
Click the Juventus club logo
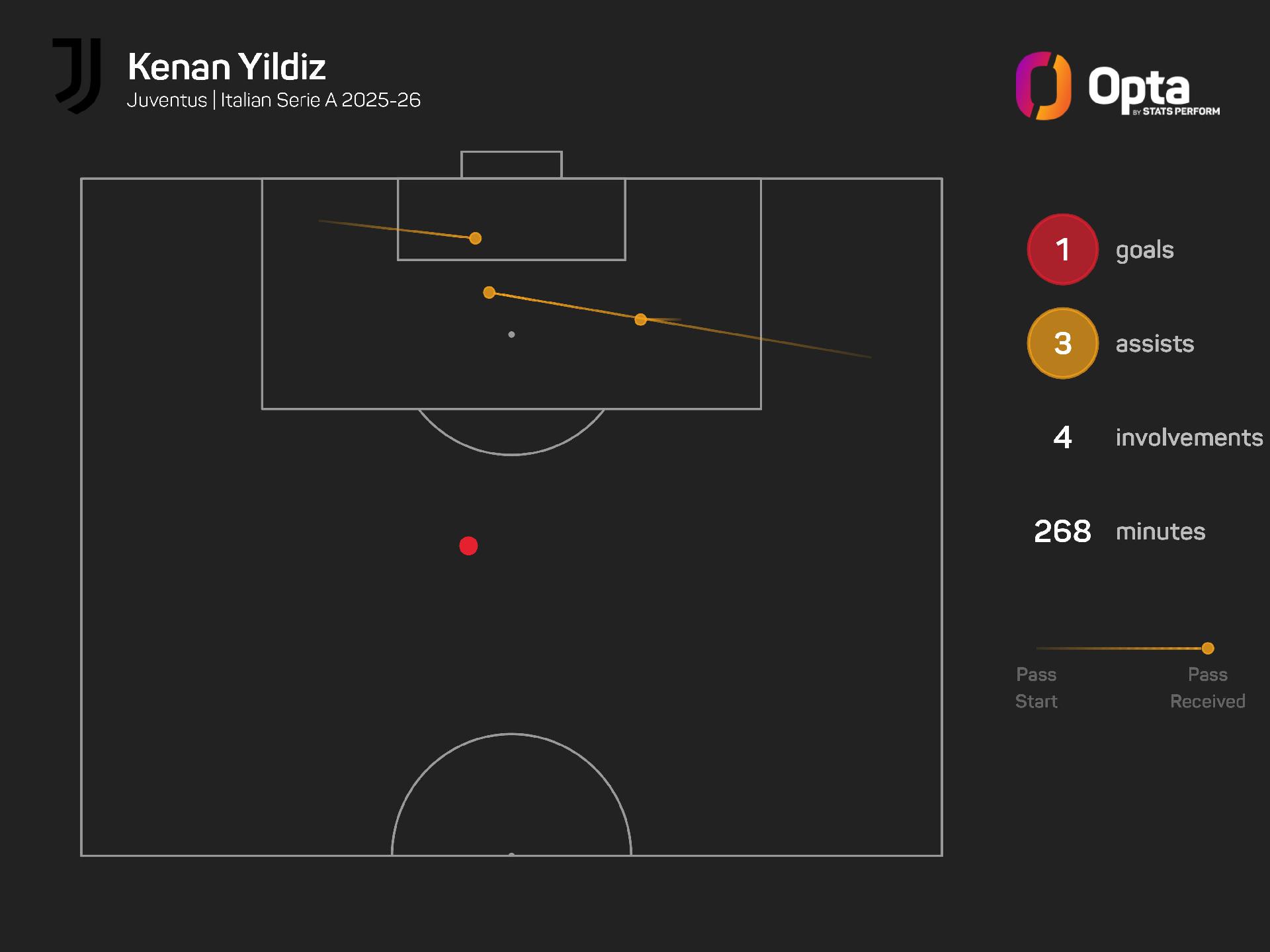click(77, 75)
